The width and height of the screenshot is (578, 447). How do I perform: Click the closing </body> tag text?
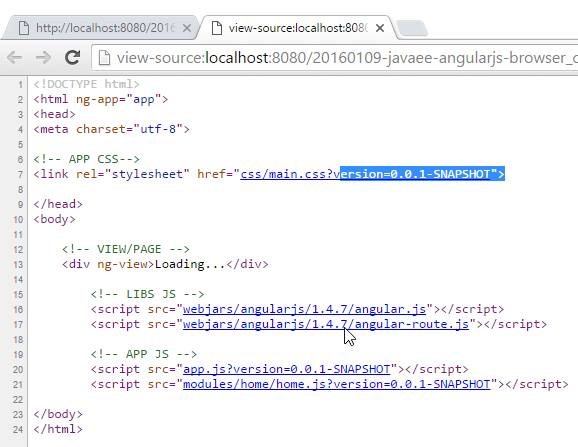click(58, 414)
